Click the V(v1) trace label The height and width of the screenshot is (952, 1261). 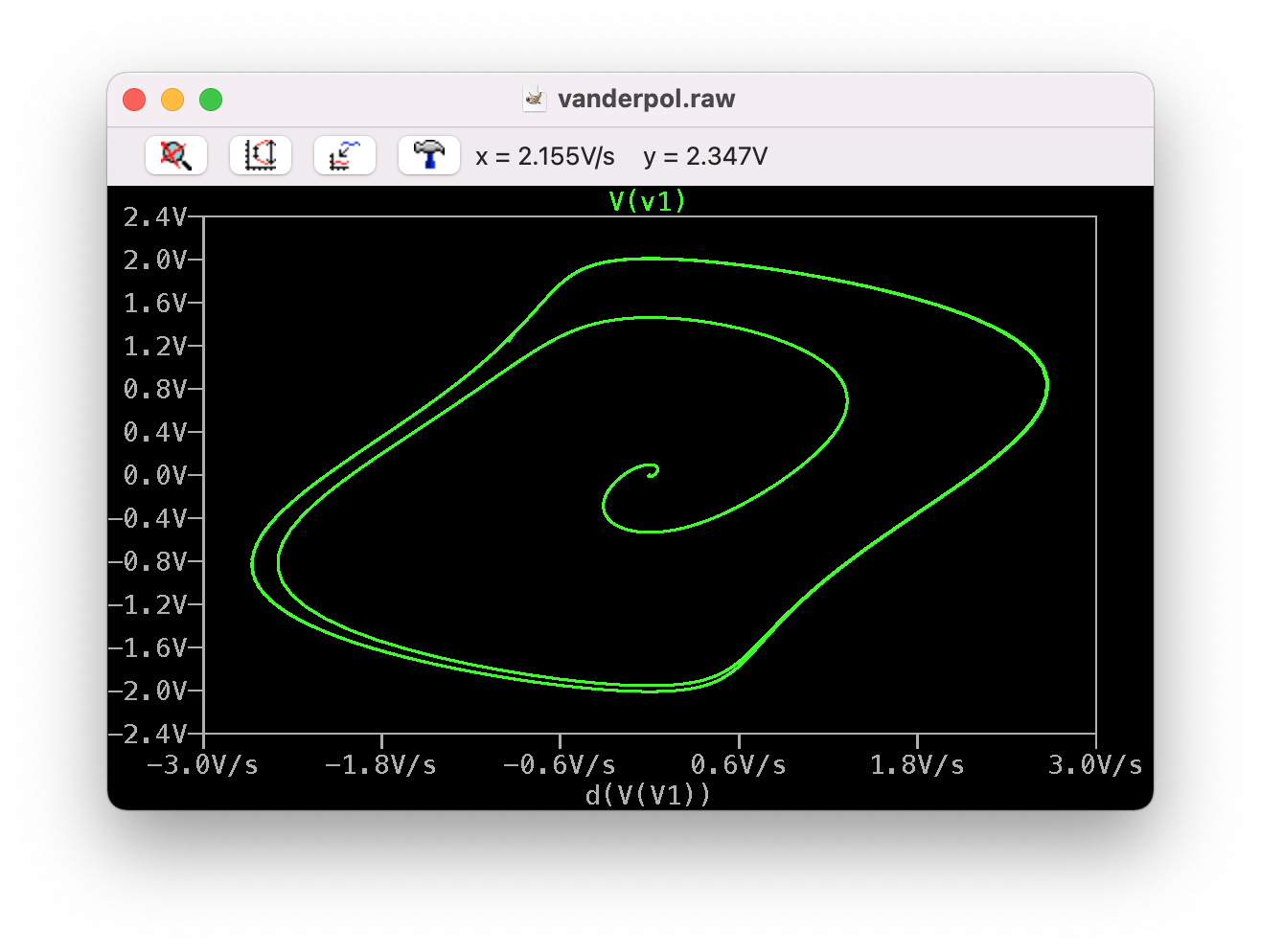(x=648, y=201)
